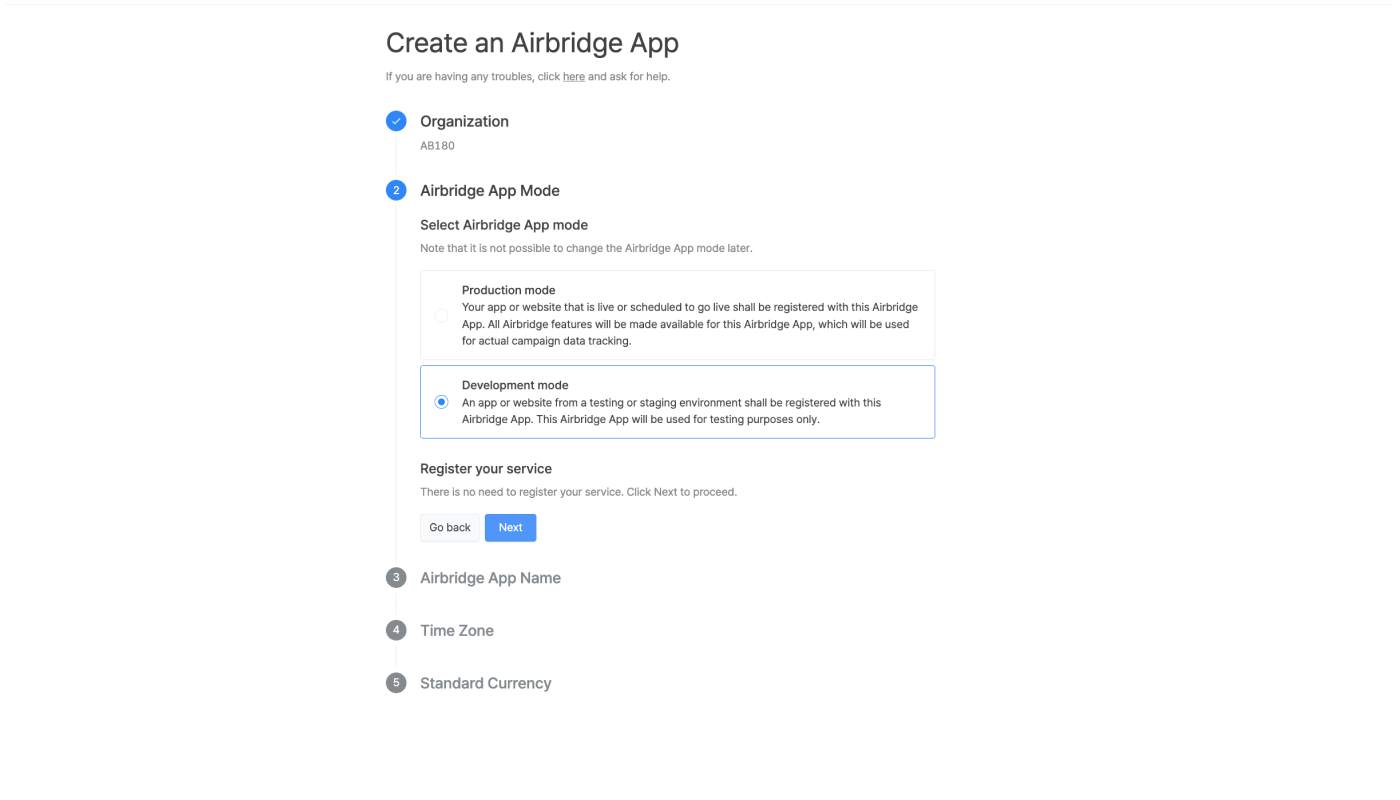1400x800 pixels.
Task: Expand the Time Zone step
Action: click(x=457, y=631)
